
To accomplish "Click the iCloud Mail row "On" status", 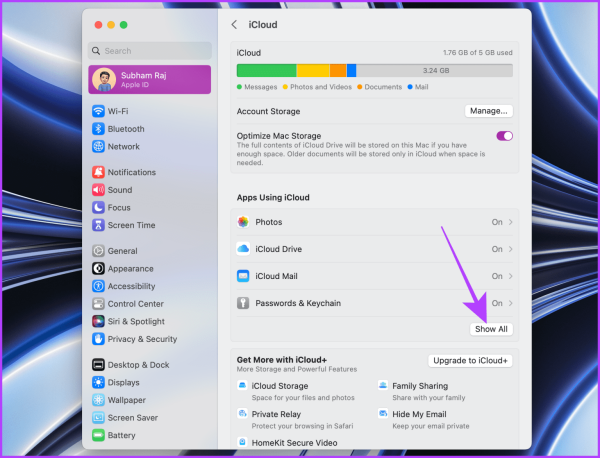I will [x=497, y=276].
